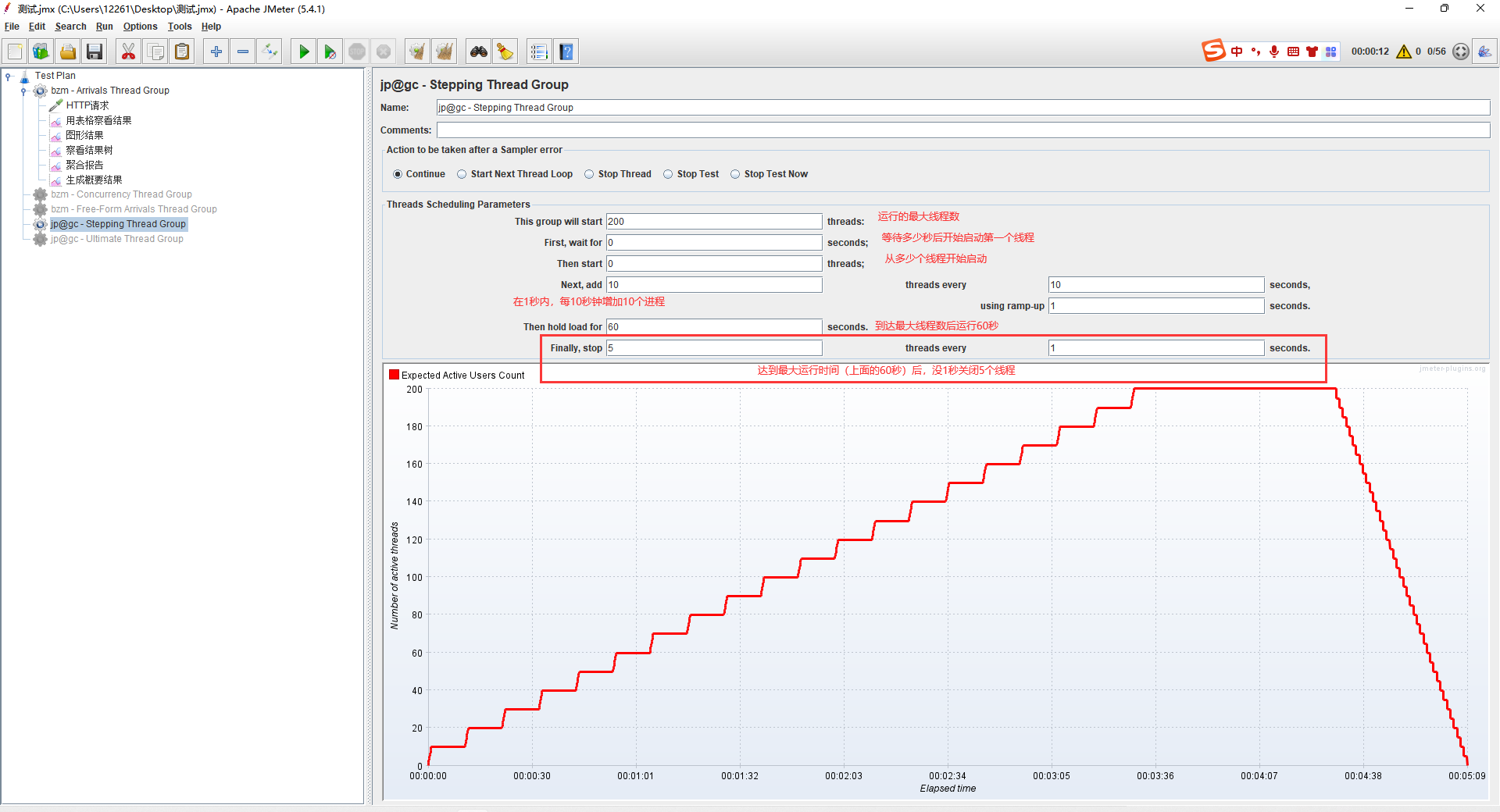
Task: Click the Then start threads field
Action: [x=714, y=264]
